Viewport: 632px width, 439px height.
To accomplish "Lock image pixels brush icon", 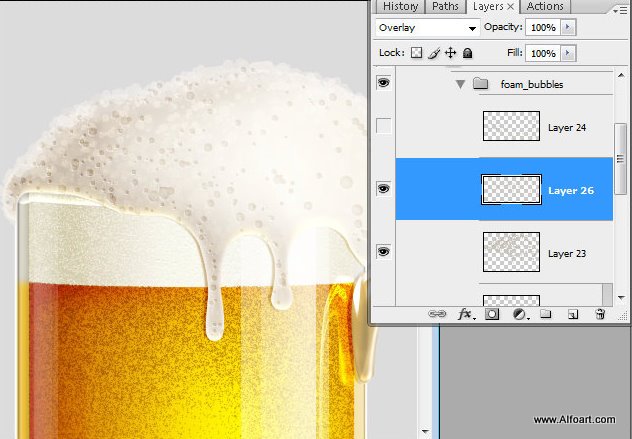I will (x=434, y=53).
